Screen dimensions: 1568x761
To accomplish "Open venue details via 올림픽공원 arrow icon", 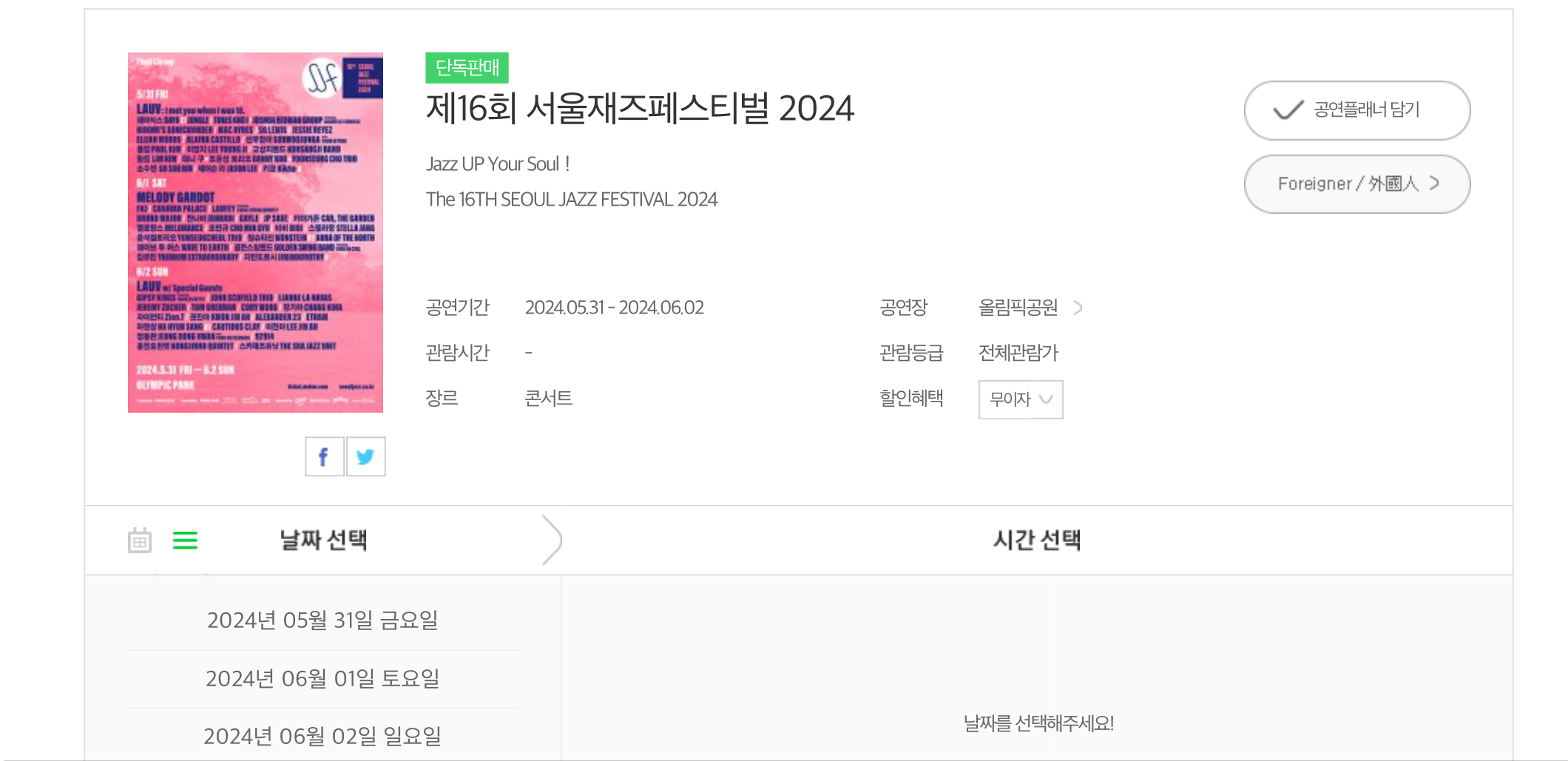I will (1078, 308).
